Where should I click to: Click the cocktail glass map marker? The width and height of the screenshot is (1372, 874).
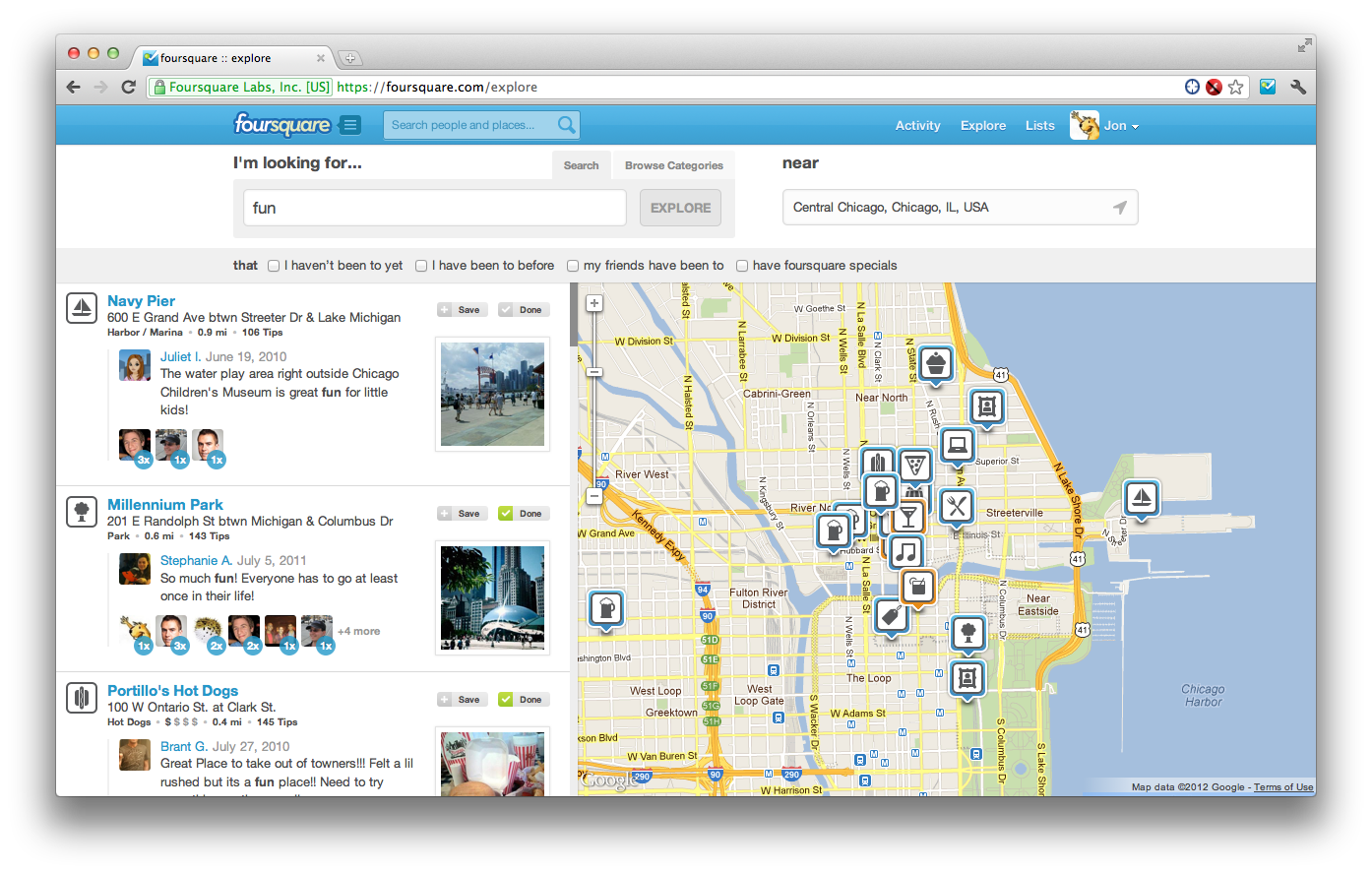point(907,516)
